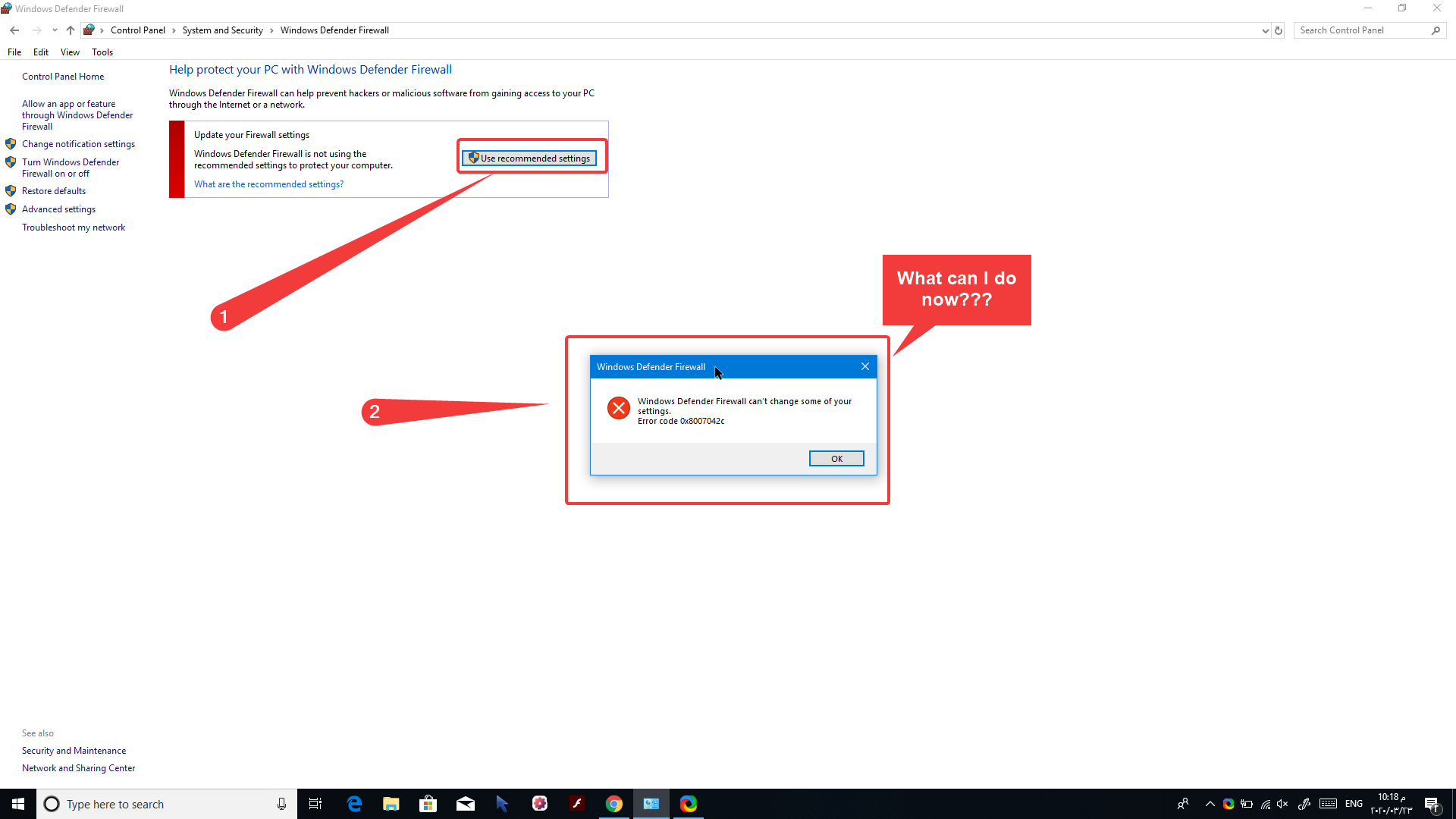This screenshot has width=1456, height=819.
Task: Show hidden system tray icons
Action: pyautogui.click(x=1210, y=804)
